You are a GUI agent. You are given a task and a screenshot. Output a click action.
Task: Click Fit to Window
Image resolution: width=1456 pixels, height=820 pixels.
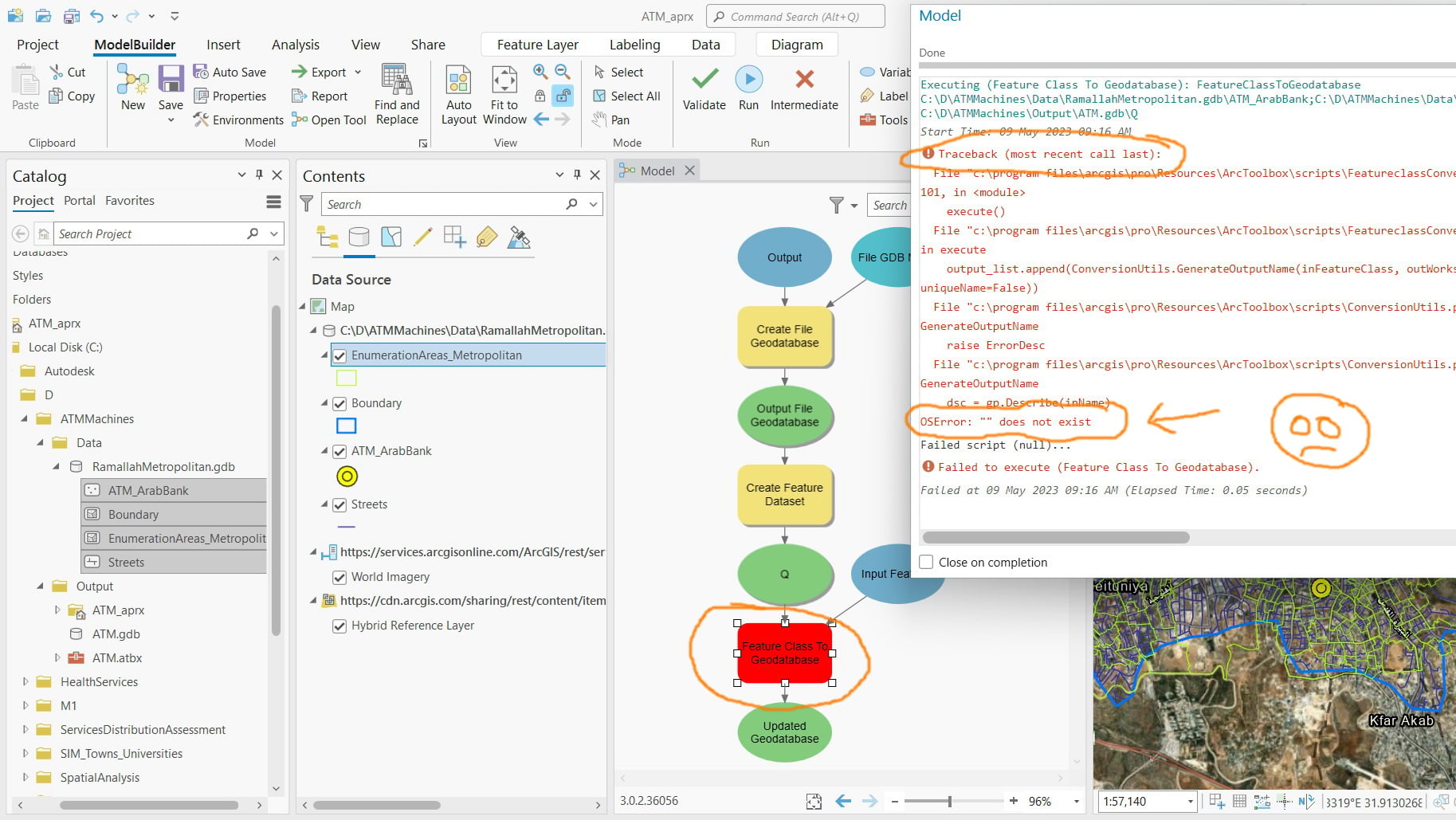tap(504, 95)
